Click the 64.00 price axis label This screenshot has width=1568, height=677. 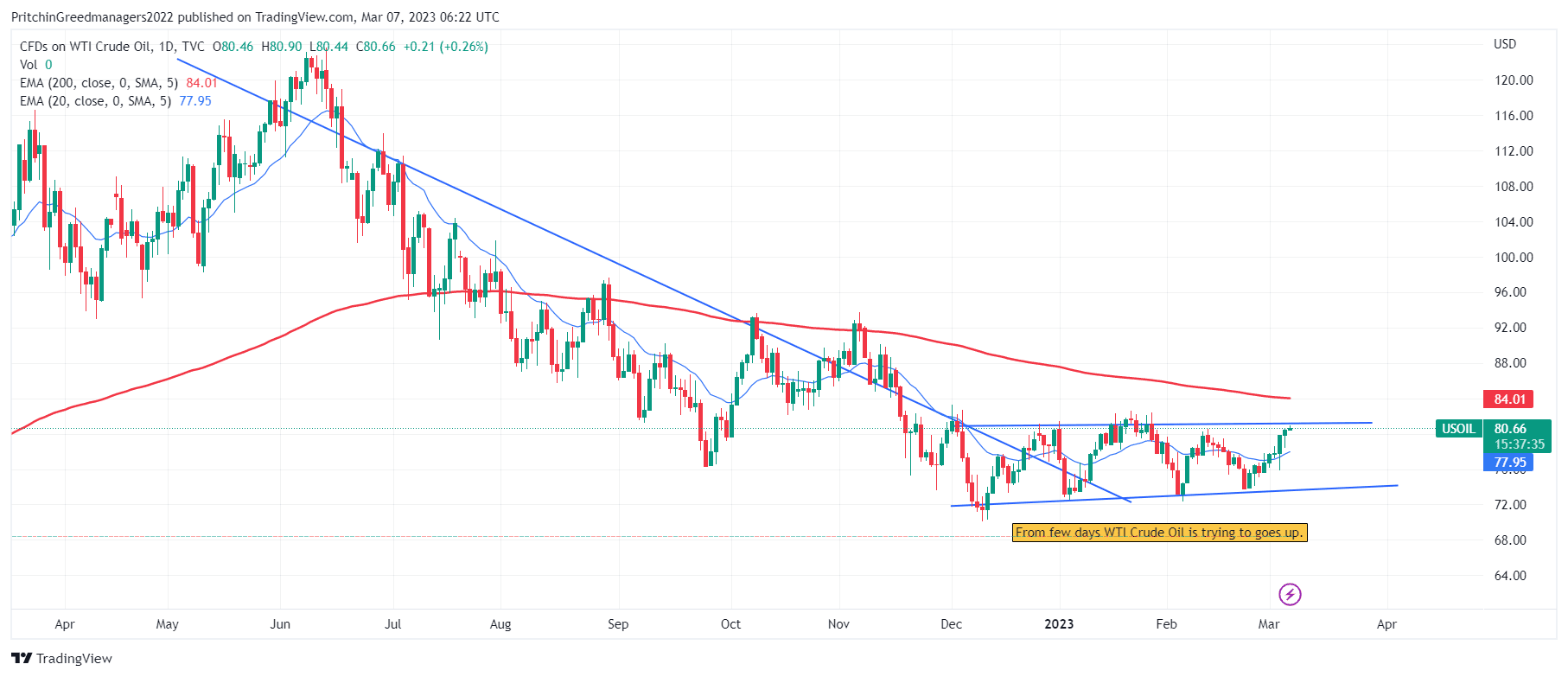[x=1510, y=576]
